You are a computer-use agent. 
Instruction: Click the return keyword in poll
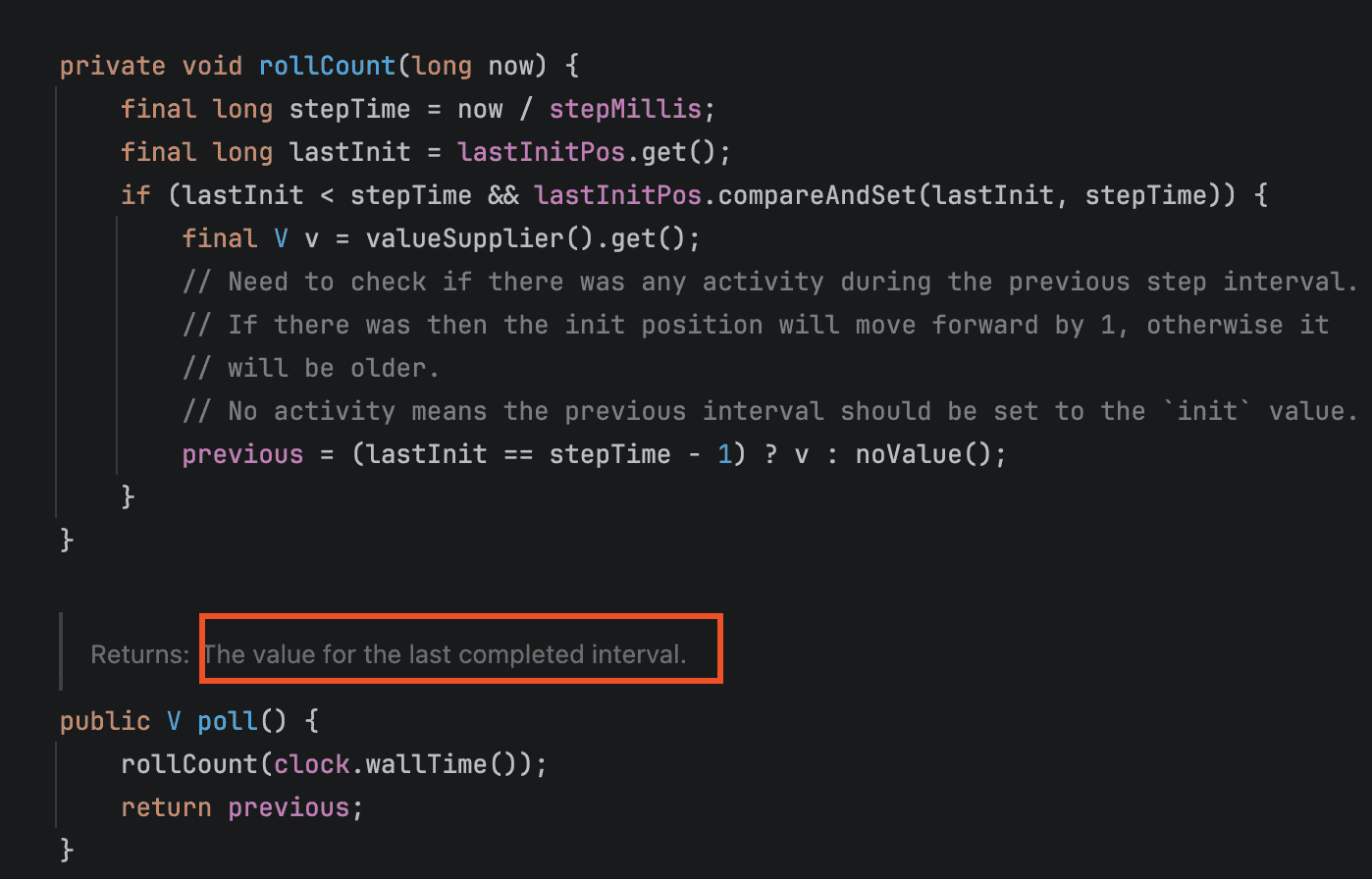[166, 807]
